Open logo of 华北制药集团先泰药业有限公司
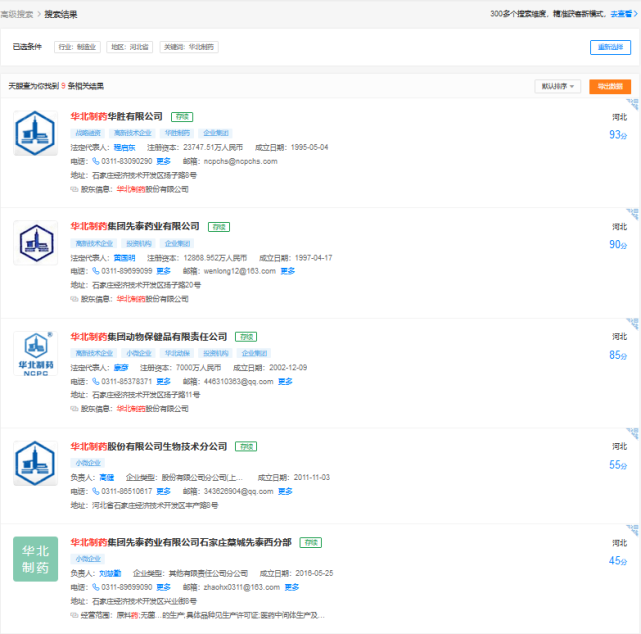 coord(36,243)
